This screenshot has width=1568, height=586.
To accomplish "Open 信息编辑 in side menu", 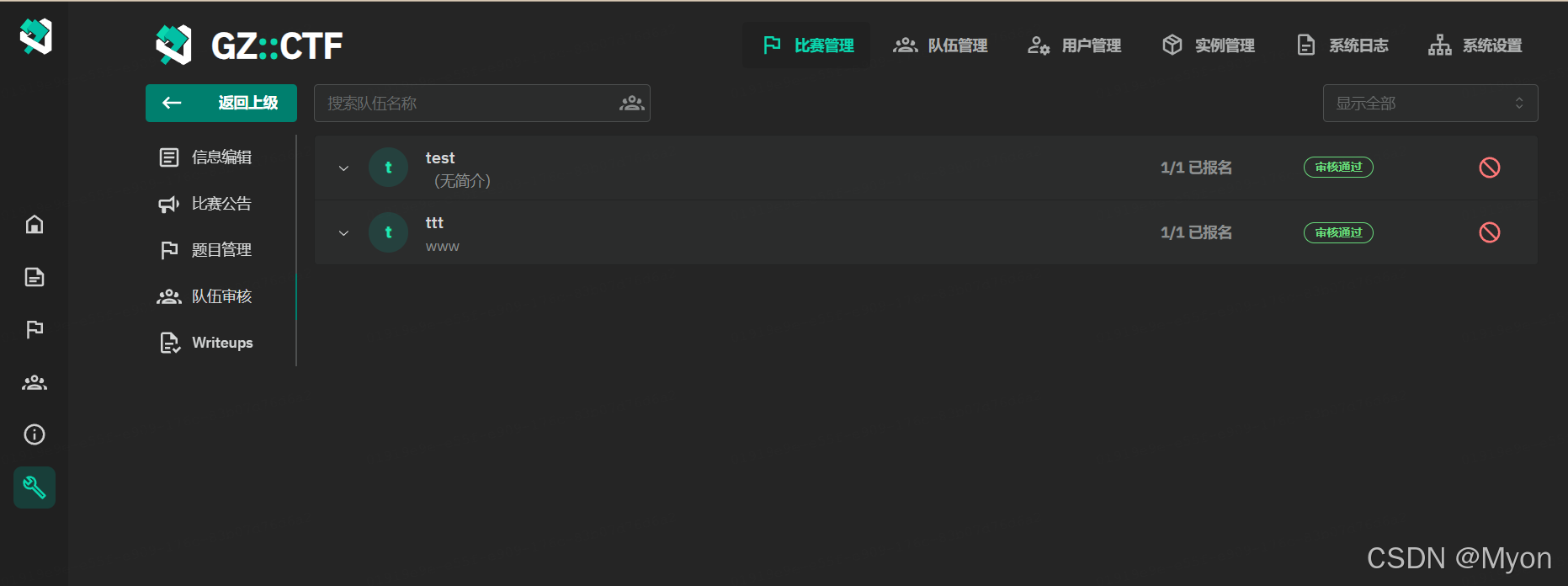I will click(x=221, y=157).
